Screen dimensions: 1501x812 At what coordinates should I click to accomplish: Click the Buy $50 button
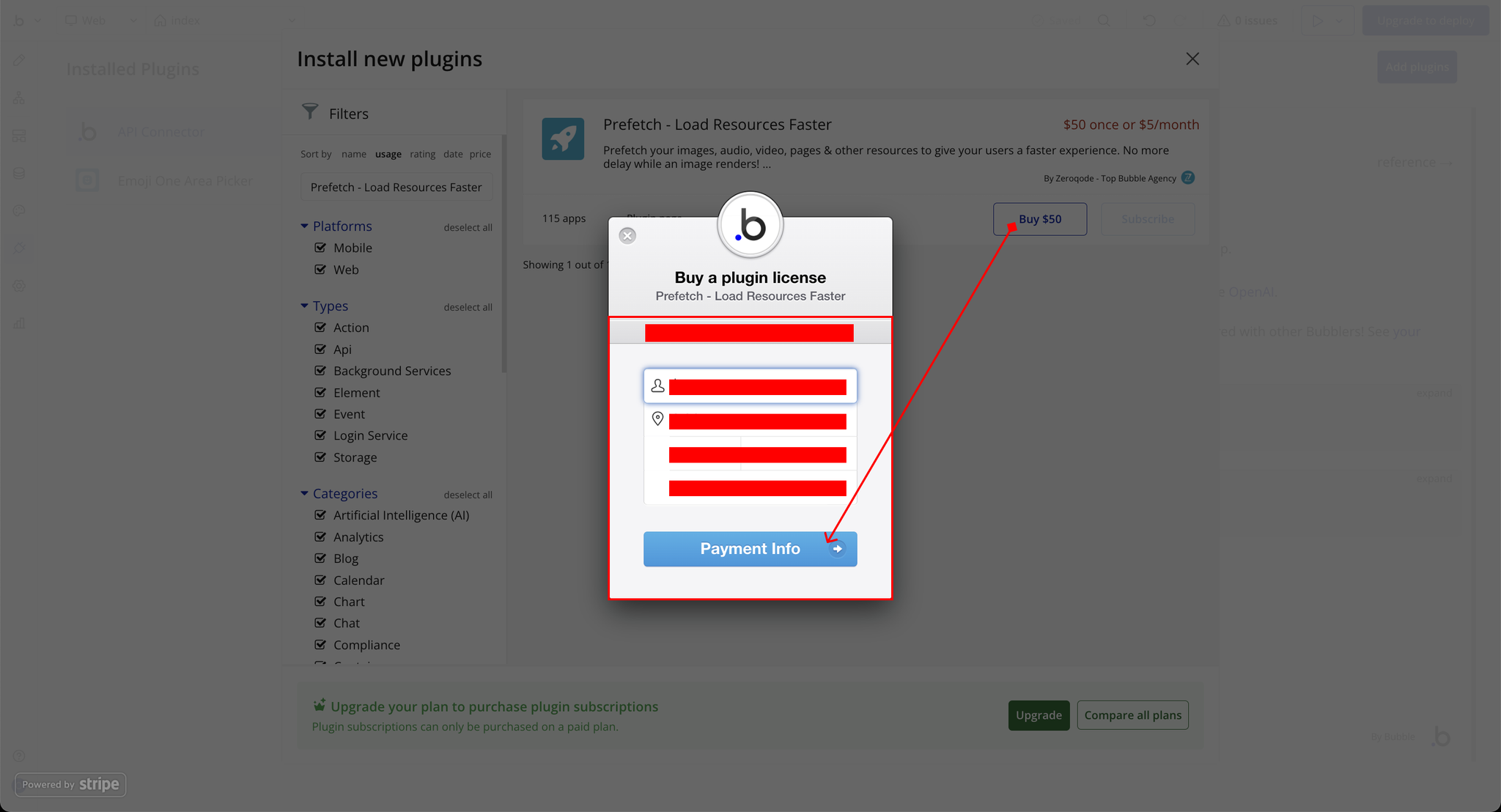click(x=1039, y=219)
